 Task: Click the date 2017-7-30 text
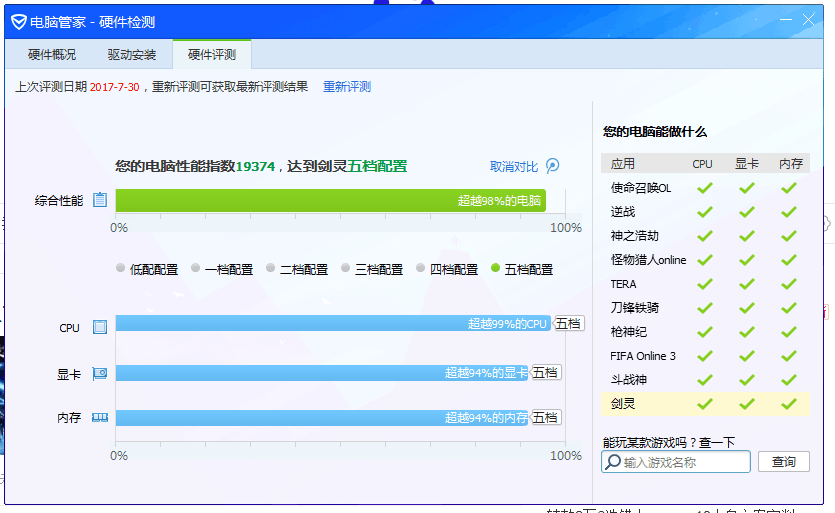[x=114, y=87]
